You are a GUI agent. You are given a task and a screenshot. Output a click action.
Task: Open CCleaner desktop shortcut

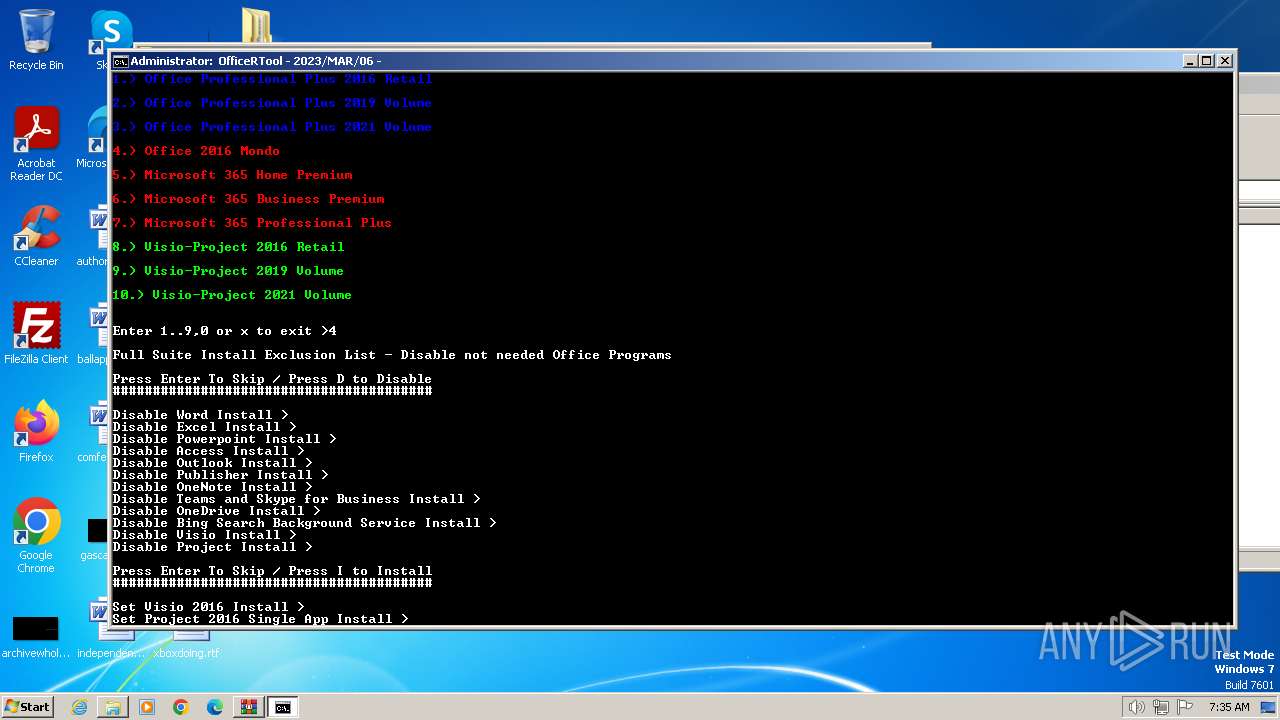[36, 237]
